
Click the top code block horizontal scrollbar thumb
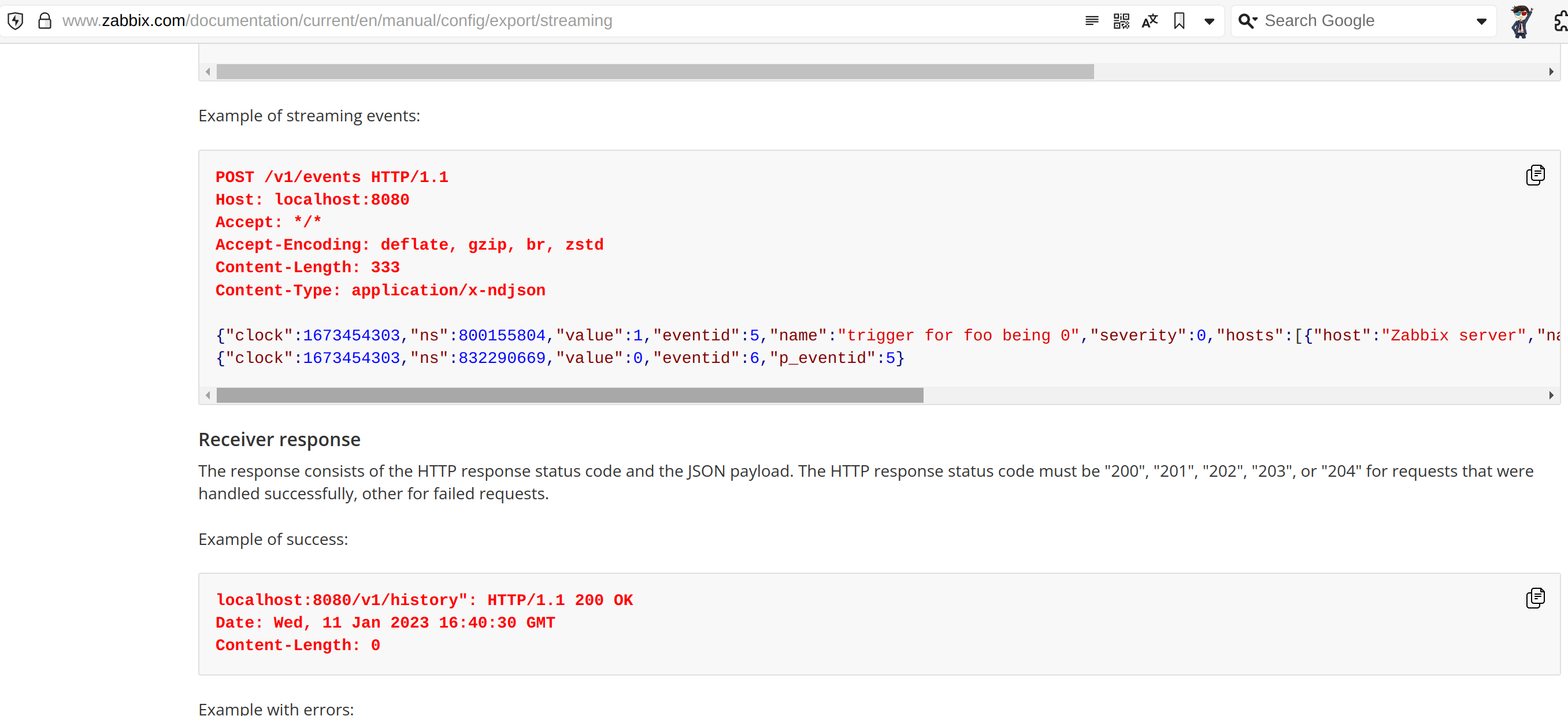655,72
